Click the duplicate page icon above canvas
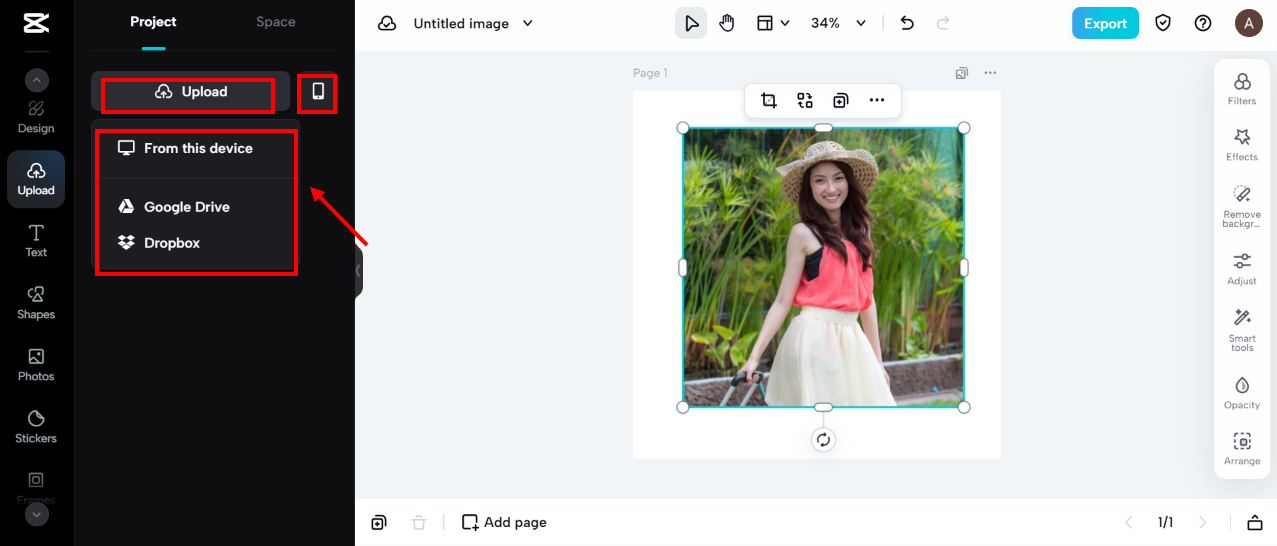This screenshot has height=546, width=1277. [961, 73]
